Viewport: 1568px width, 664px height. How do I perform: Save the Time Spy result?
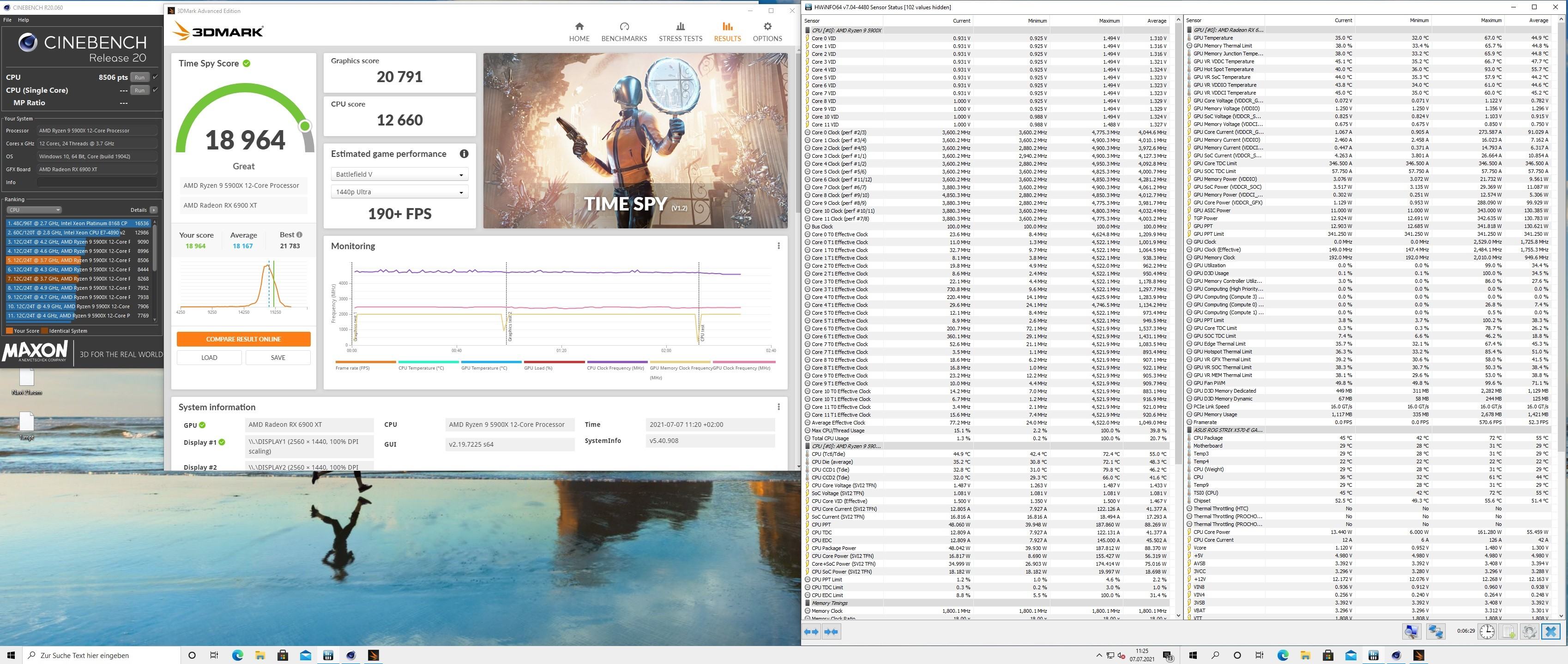(x=277, y=358)
